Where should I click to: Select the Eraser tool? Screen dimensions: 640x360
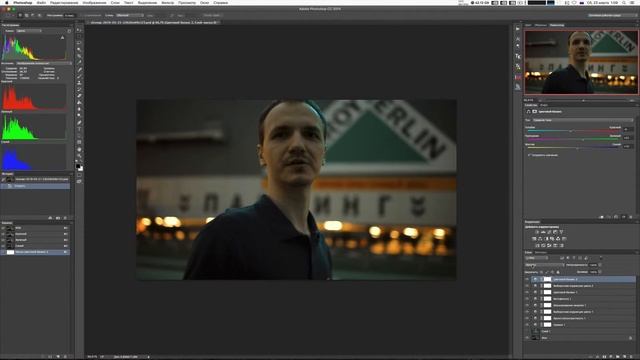(79, 96)
